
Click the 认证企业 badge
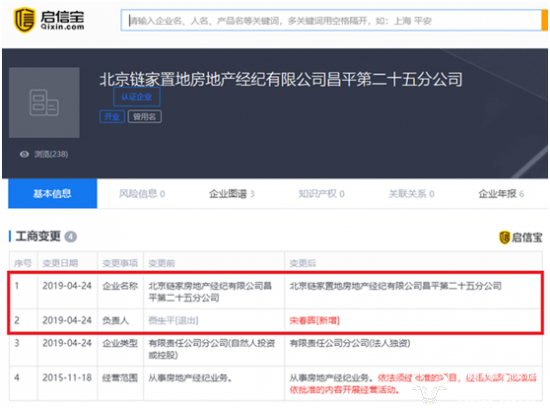[136, 96]
